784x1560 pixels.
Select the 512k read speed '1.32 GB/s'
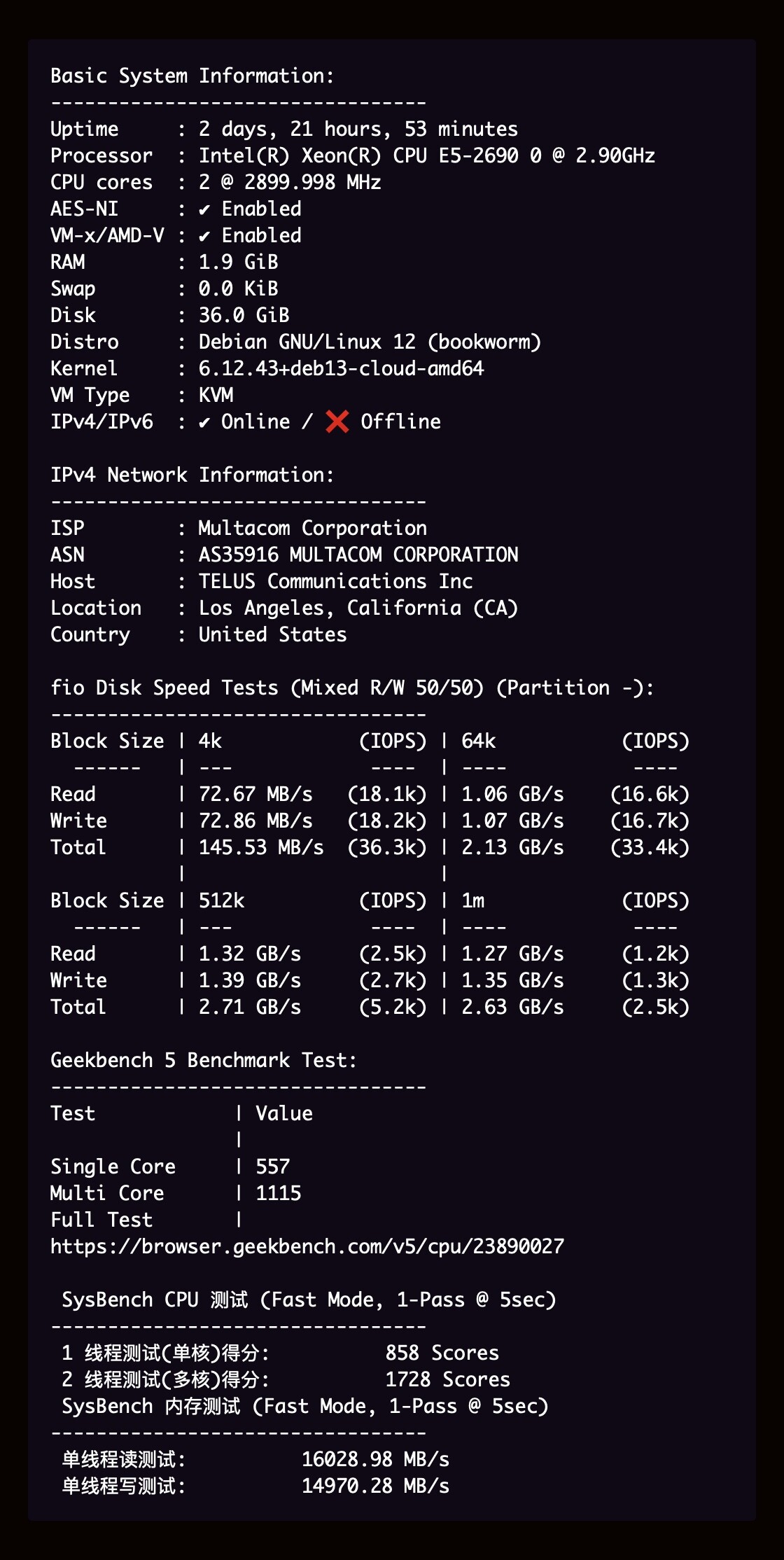click(x=250, y=954)
